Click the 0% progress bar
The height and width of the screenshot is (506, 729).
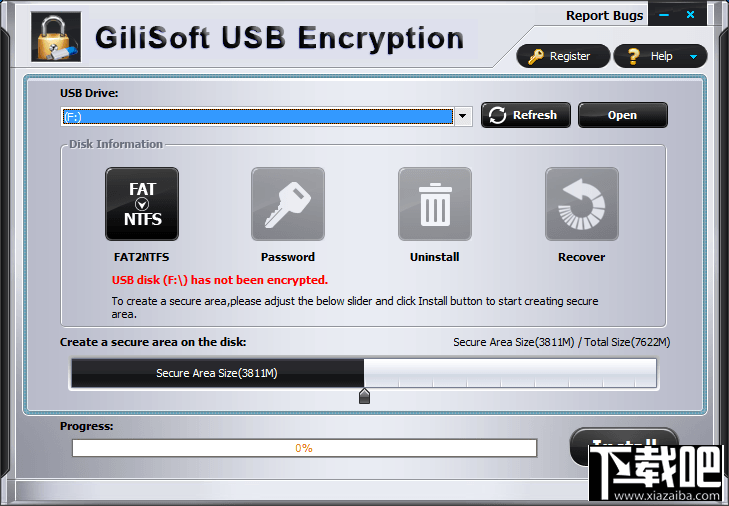point(305,448)
